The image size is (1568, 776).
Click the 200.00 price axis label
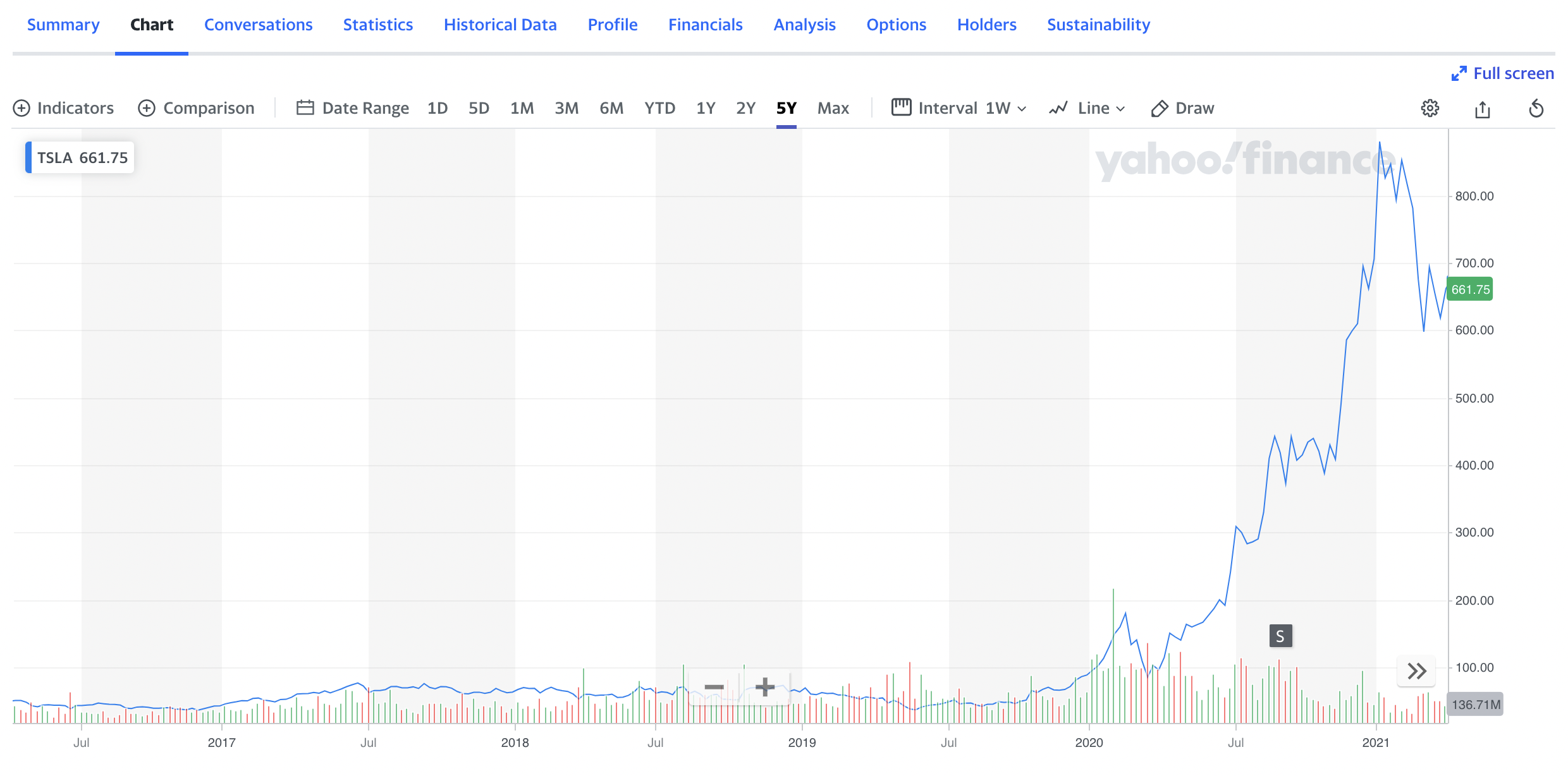coord(1474,601)
